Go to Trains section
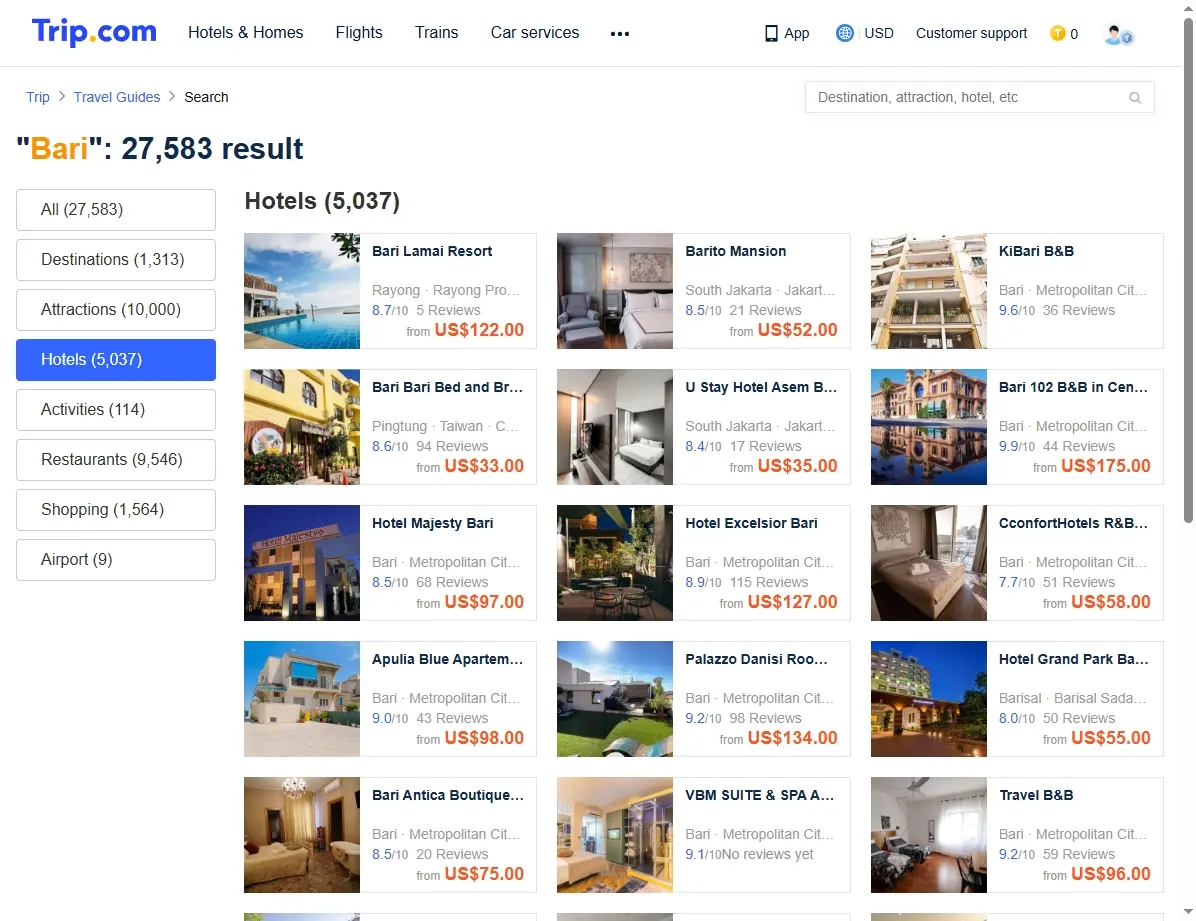1196x921 pixels. pyautogui.click(x=436, y=33)
